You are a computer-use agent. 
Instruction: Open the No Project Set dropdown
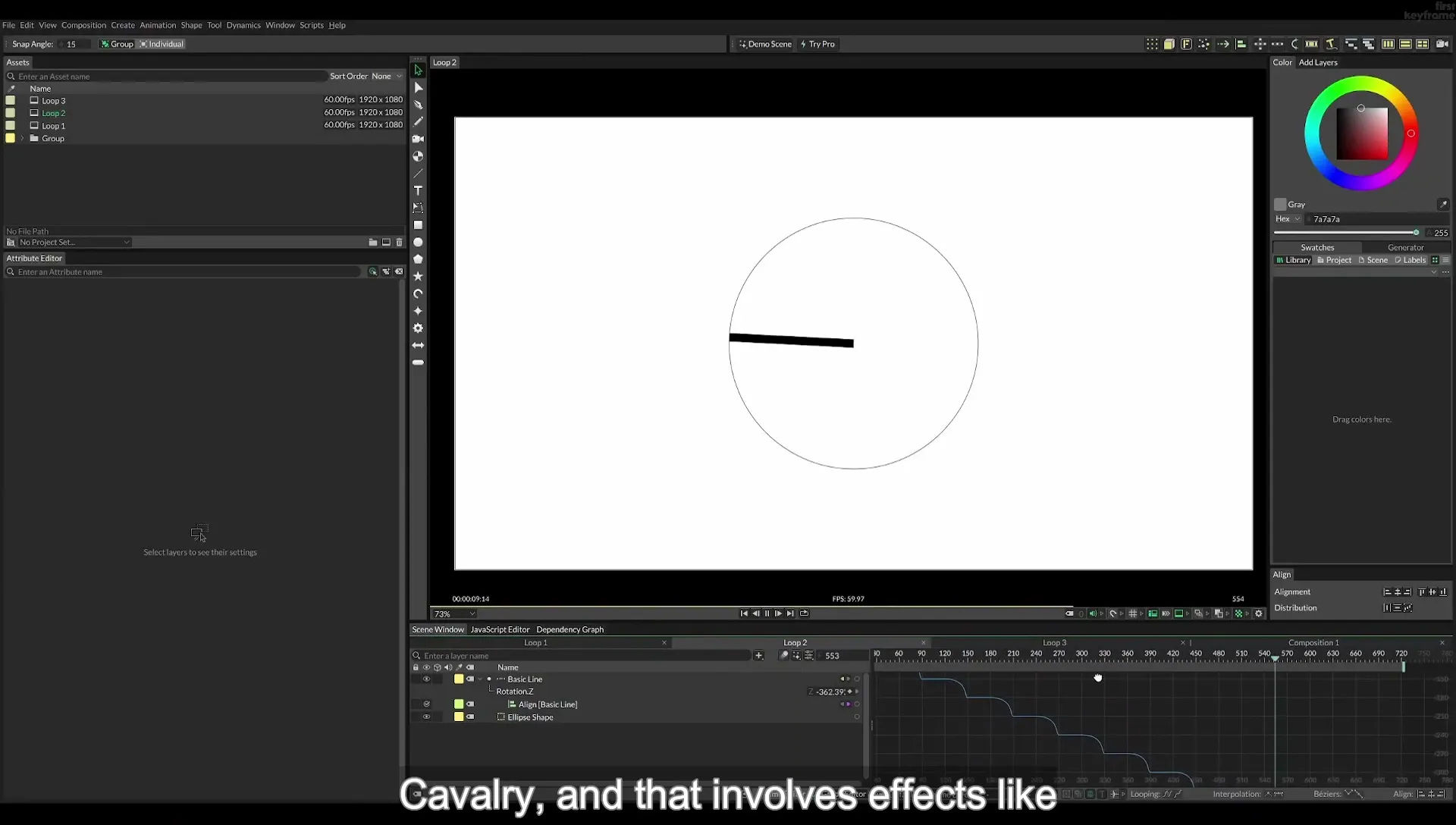click(74, 243)
